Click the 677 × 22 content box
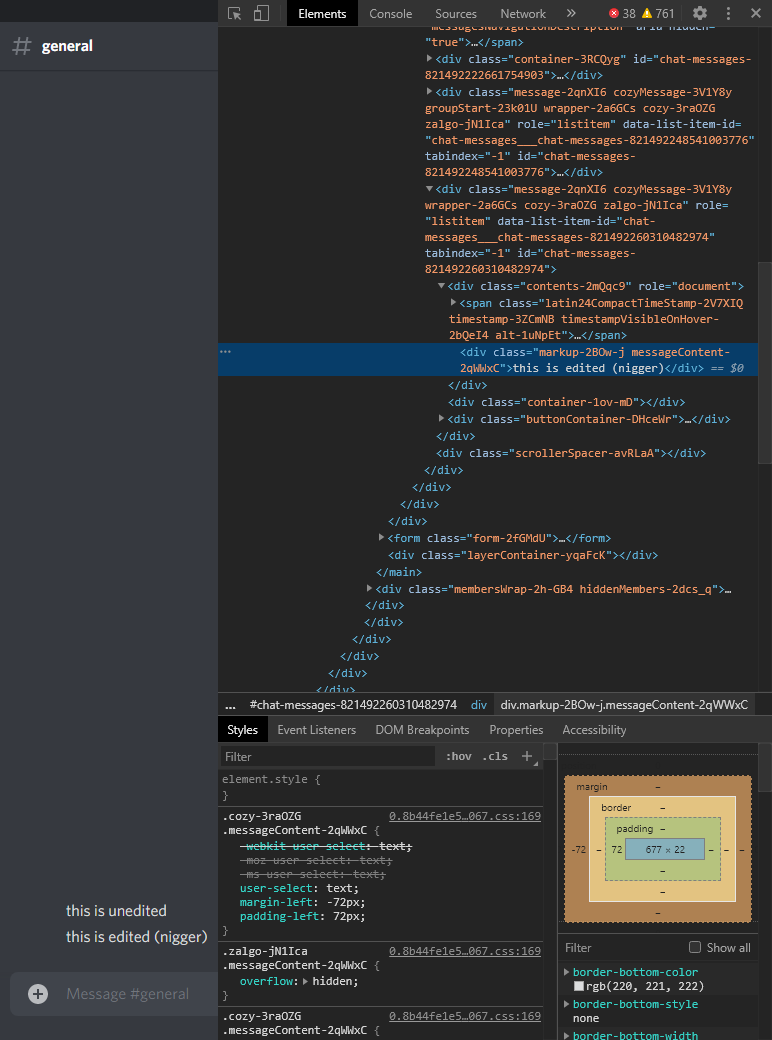The width and height of the screenshot is (772, 1040). tap(665, 849)
